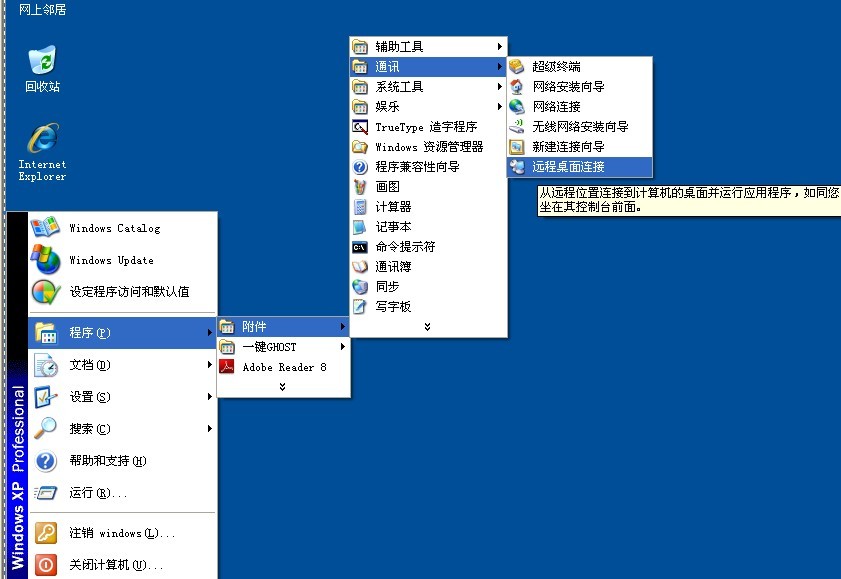Click the 关闭计算机 red power icon

pos(46,565)
